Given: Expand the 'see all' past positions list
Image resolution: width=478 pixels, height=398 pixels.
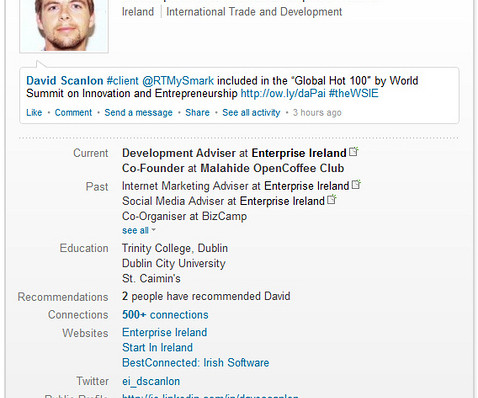Looking at the screenshot, I should tap(139, 230).
